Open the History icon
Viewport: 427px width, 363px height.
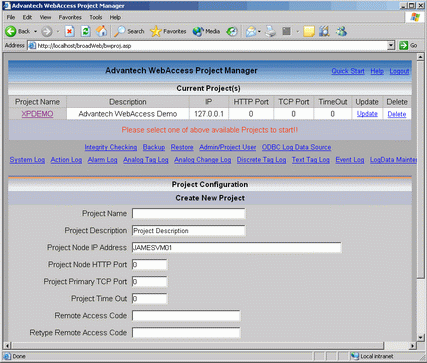click(x=232, y=31)
